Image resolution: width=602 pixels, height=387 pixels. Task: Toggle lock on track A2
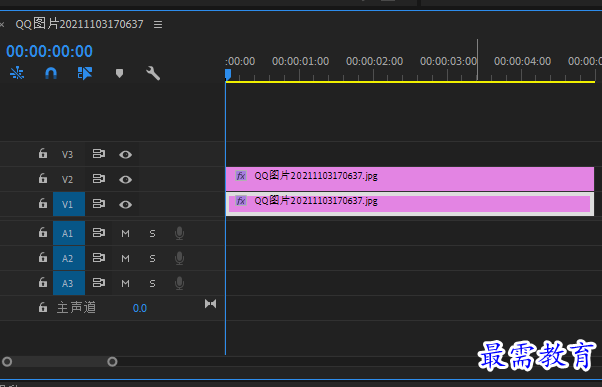point(43,258)
